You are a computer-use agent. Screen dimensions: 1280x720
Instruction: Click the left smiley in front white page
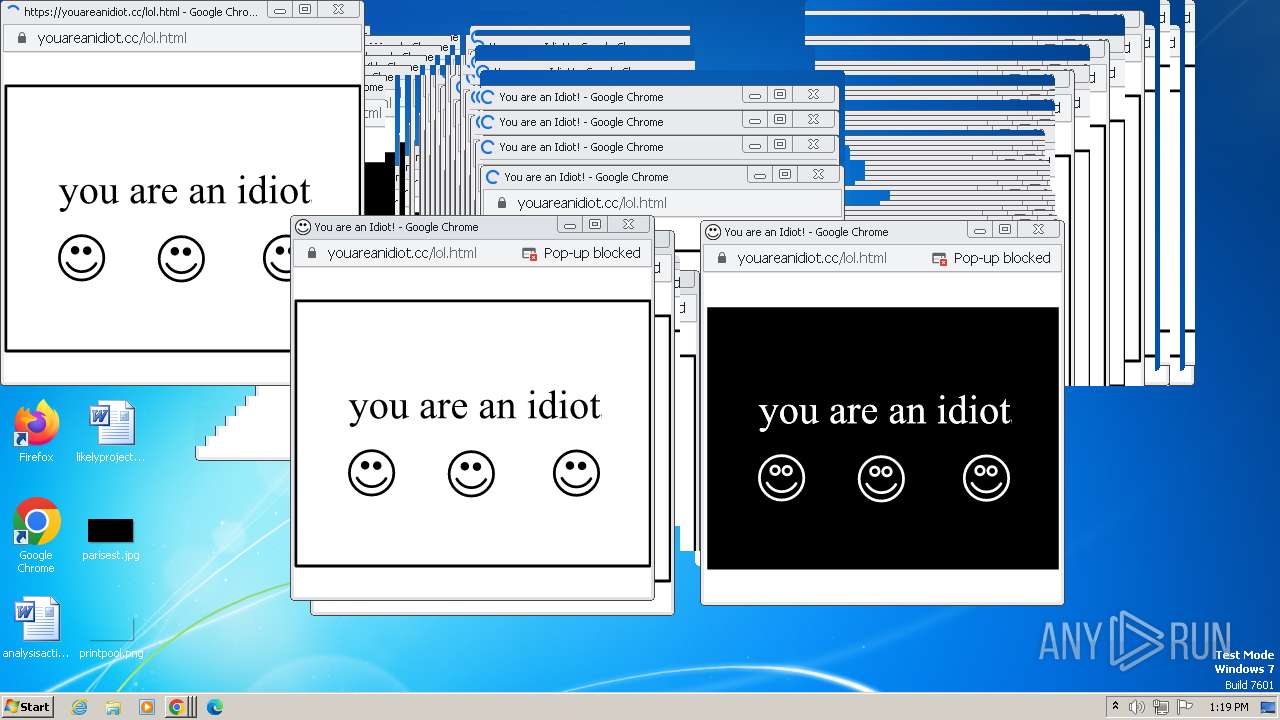click(x=371, y=473)
